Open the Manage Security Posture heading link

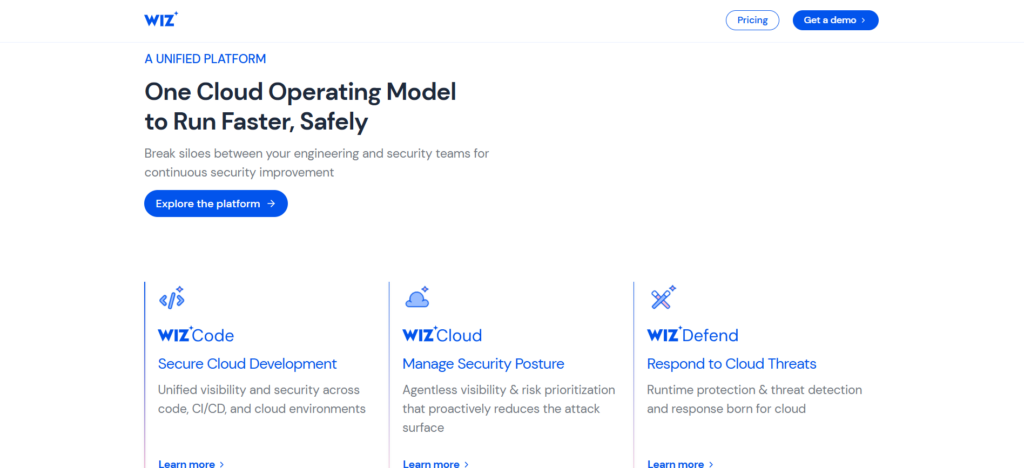(x=483, y=364)
